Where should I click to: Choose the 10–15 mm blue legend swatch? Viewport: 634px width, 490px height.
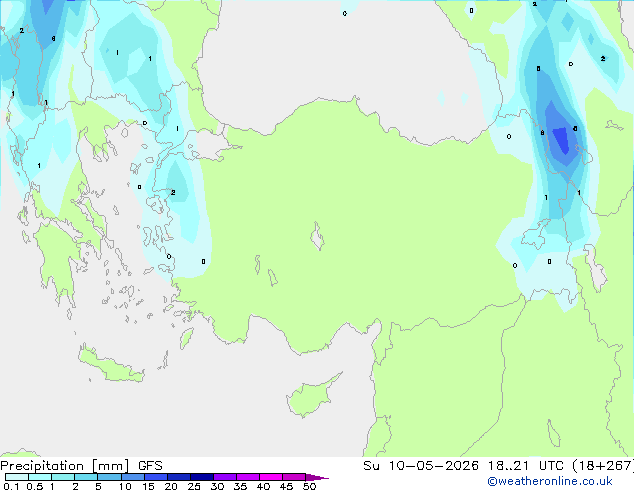click(x=133, y=477)
